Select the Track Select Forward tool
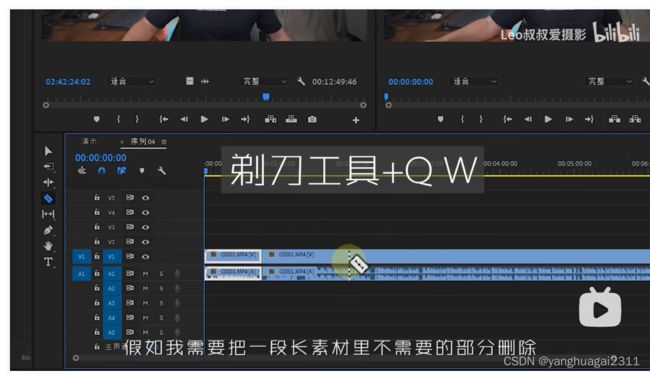Viewport: 650px width, 374px height. click(x=49, y=167)
